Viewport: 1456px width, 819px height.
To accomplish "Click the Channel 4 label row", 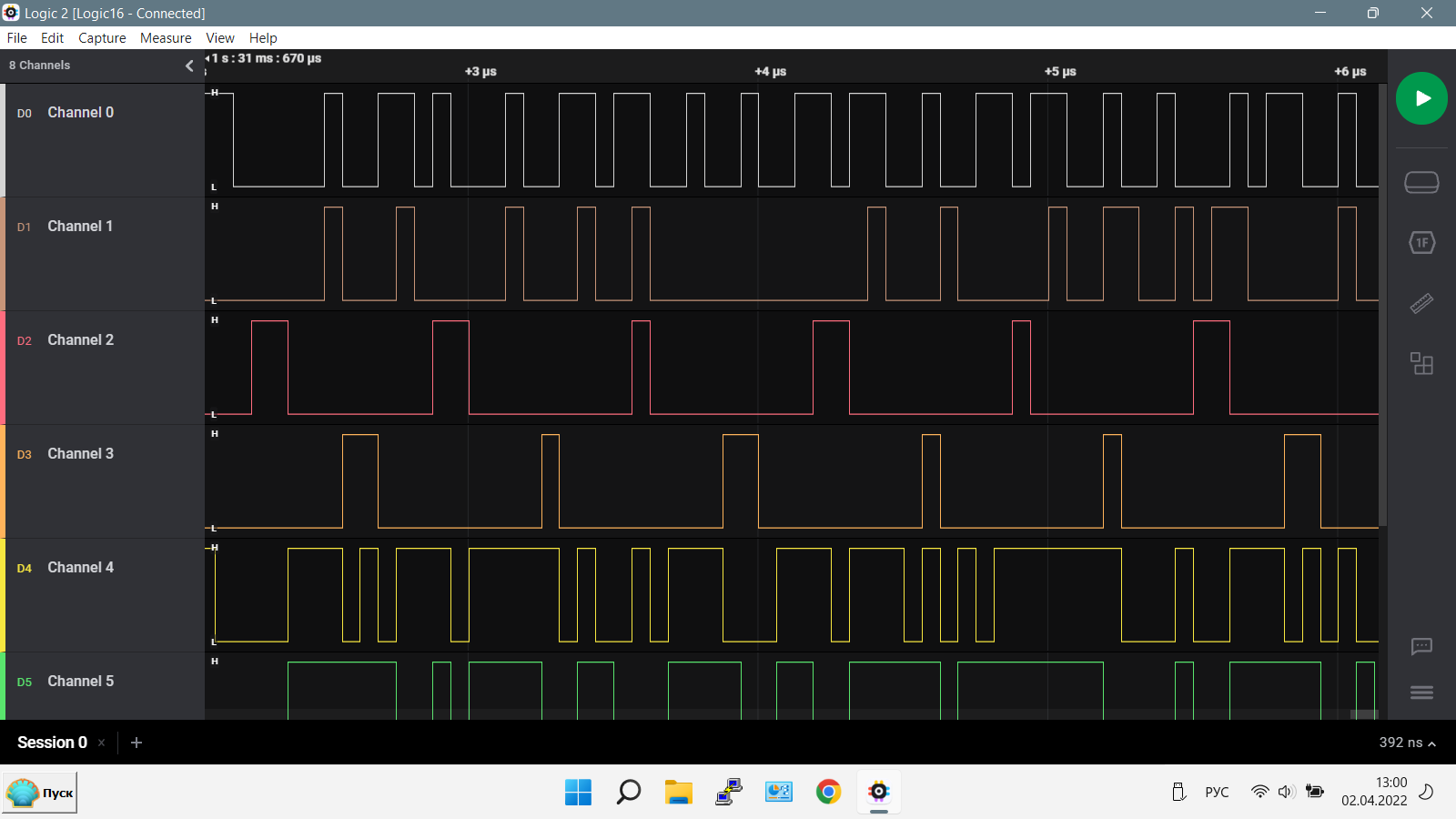I will 80,568.
